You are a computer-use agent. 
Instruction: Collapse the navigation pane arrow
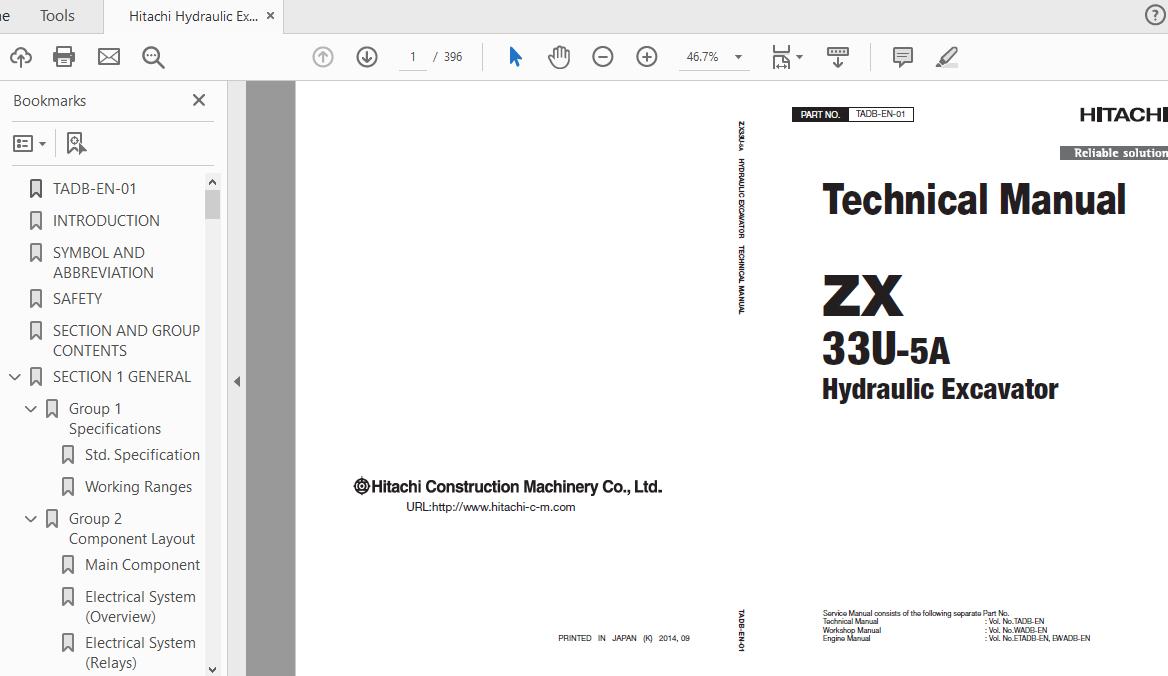pyautogui.click(x=237, y=382)
